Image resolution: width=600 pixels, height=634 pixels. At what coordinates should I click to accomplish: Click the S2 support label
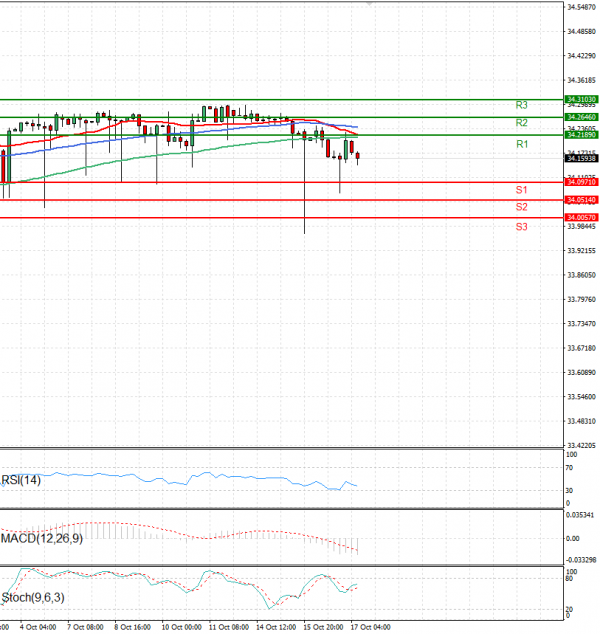coord(521,207)
